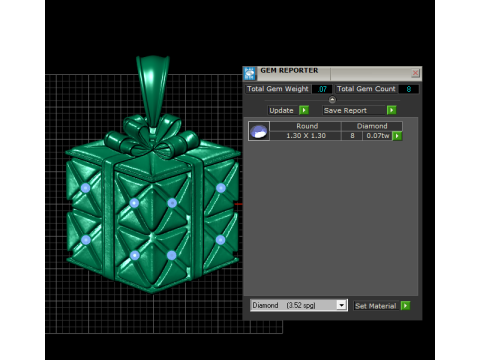Close the Gem Reporter panel
Image resolution: width=480 pixels, height=360 pixels.
(415, 73)
